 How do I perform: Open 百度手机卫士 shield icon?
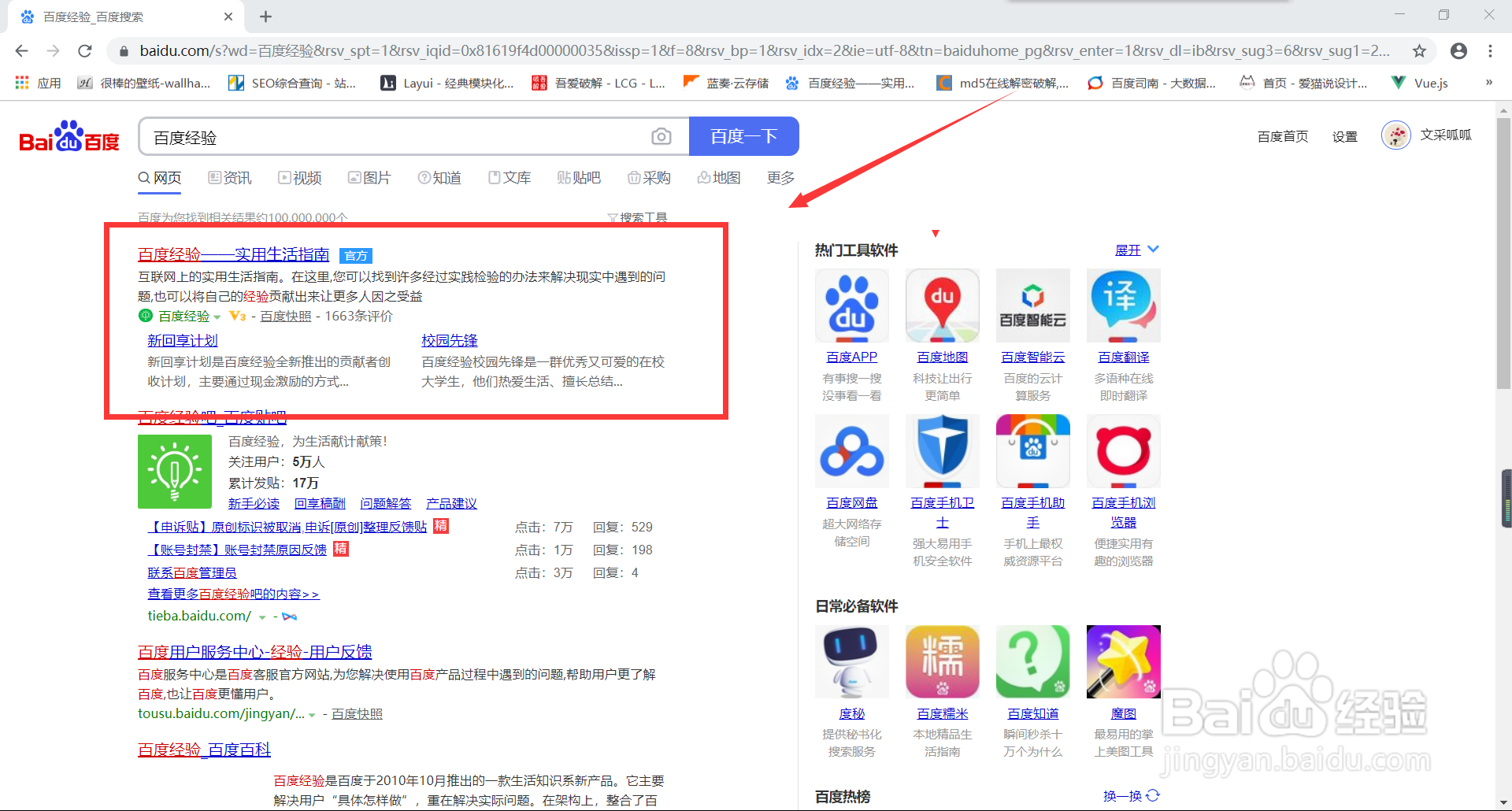tap(943, 451)
